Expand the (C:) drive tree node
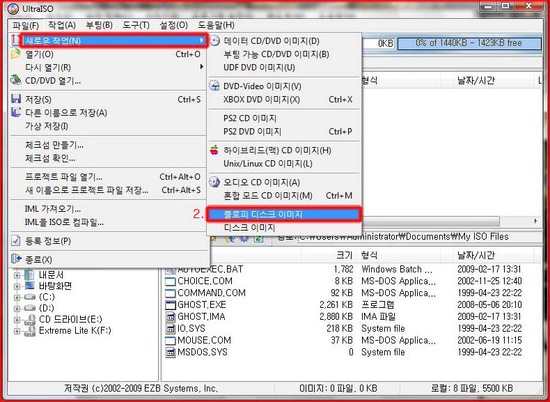550x402 pixels. click(x=16, y=297)
